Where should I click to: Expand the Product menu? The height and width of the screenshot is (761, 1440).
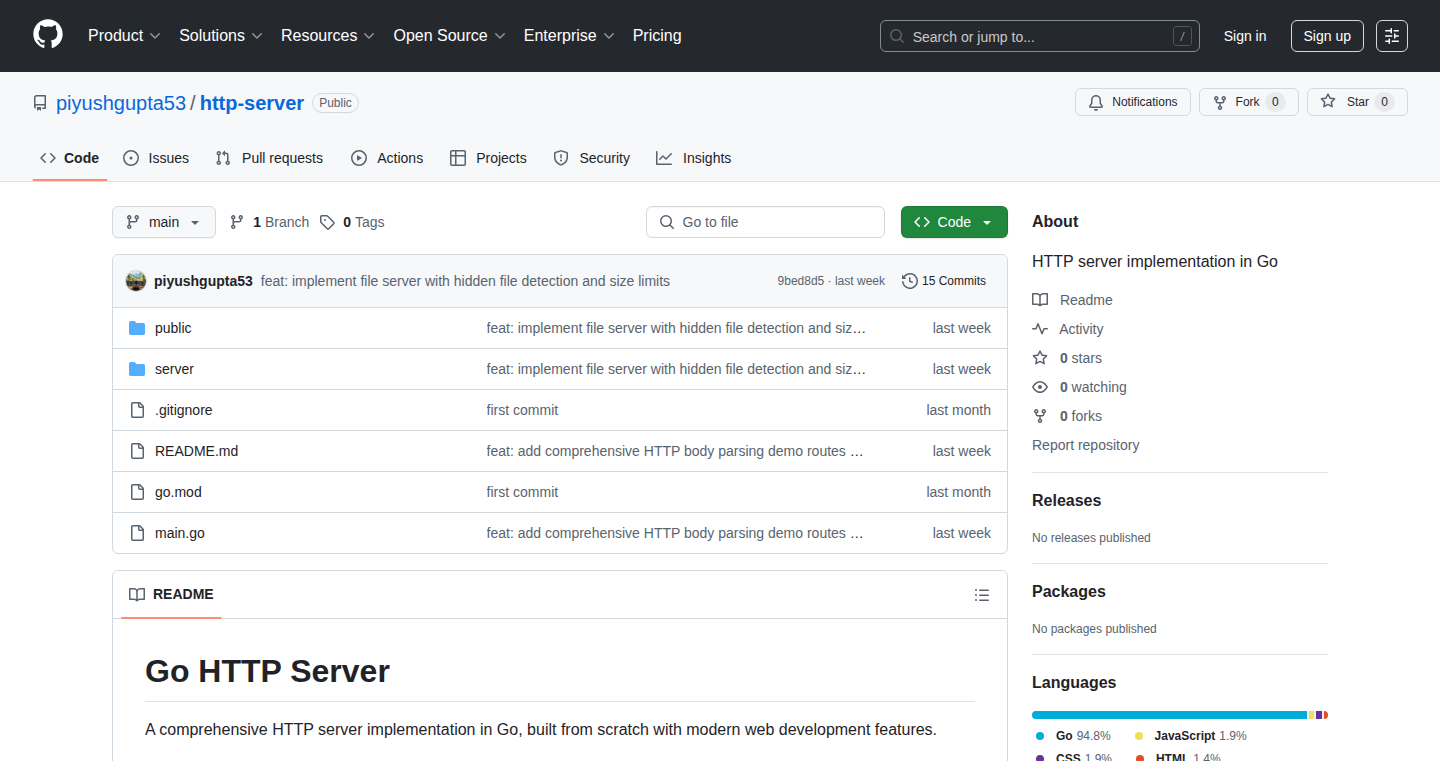pyautogui.click(x=124, y=35)
